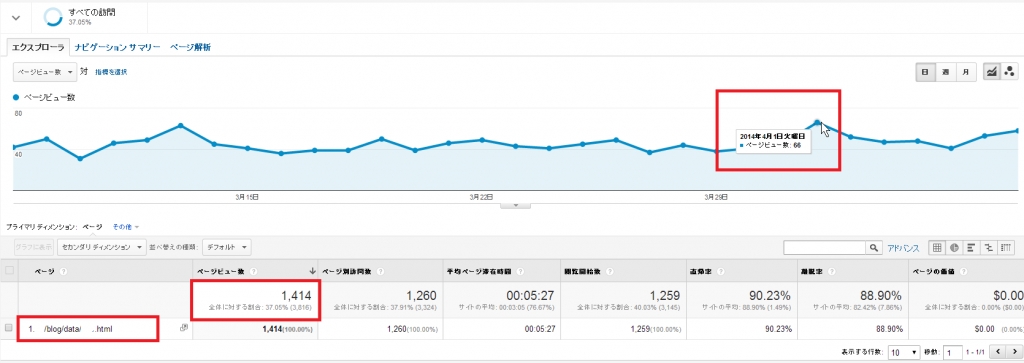
Task: Open the セカンダリ ディメンション dropdown
Action: [x=102, y=247]
